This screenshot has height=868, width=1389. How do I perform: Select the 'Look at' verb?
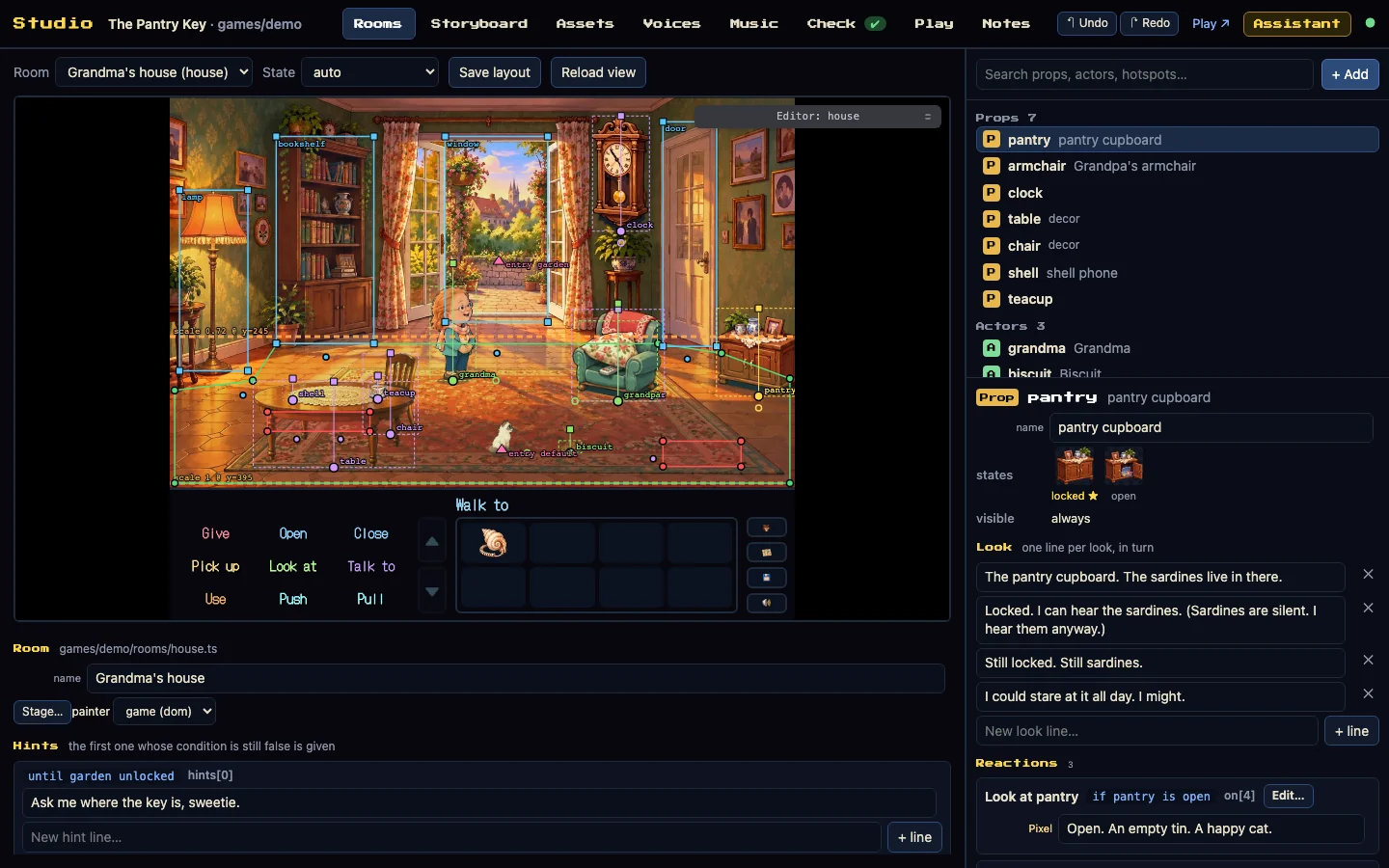coord(293,566)
